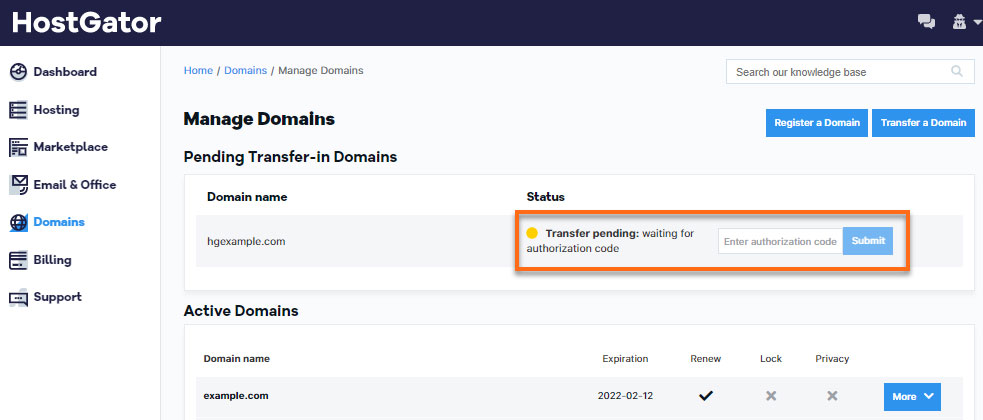
Task: Toggle Lock X for example.com
Action: click(771, 396)
